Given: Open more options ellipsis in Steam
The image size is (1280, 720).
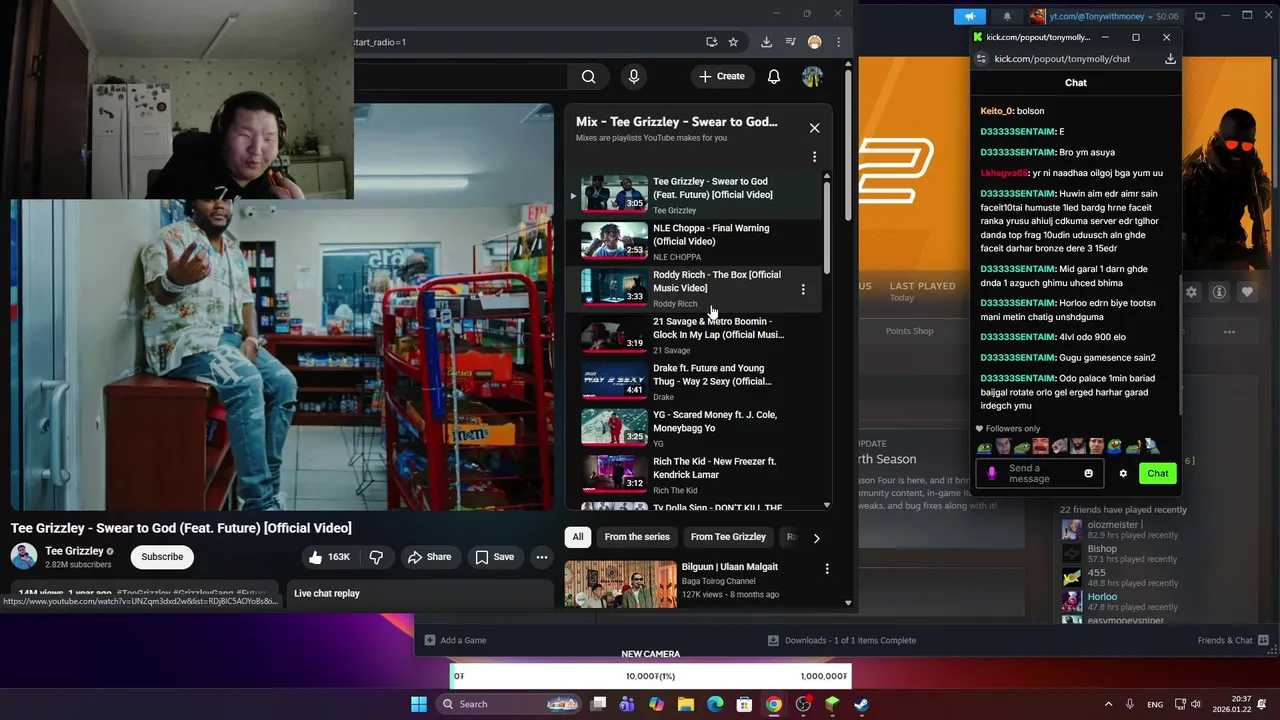Looking at the screenshot, I should 1229,331.
